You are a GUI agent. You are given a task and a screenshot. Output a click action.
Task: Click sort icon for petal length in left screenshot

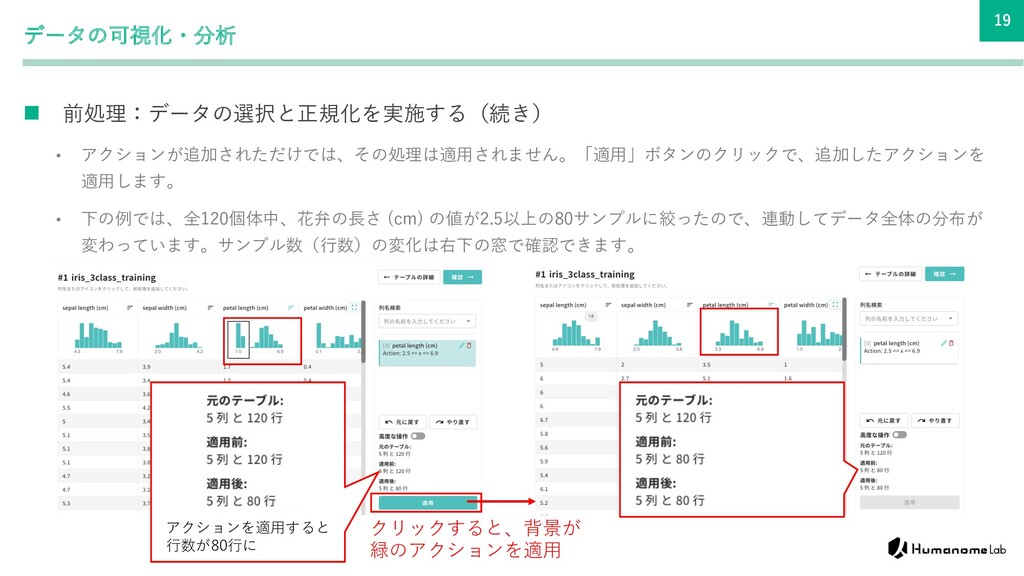click(x=291, y=308)
